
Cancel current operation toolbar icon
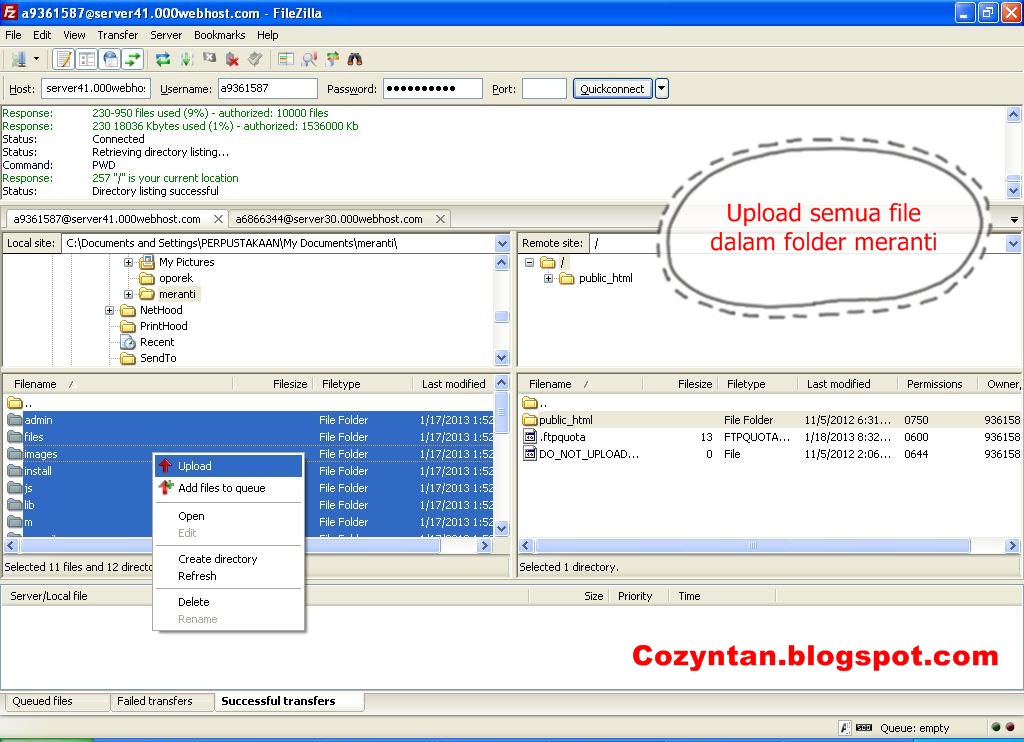pos(209,59)
